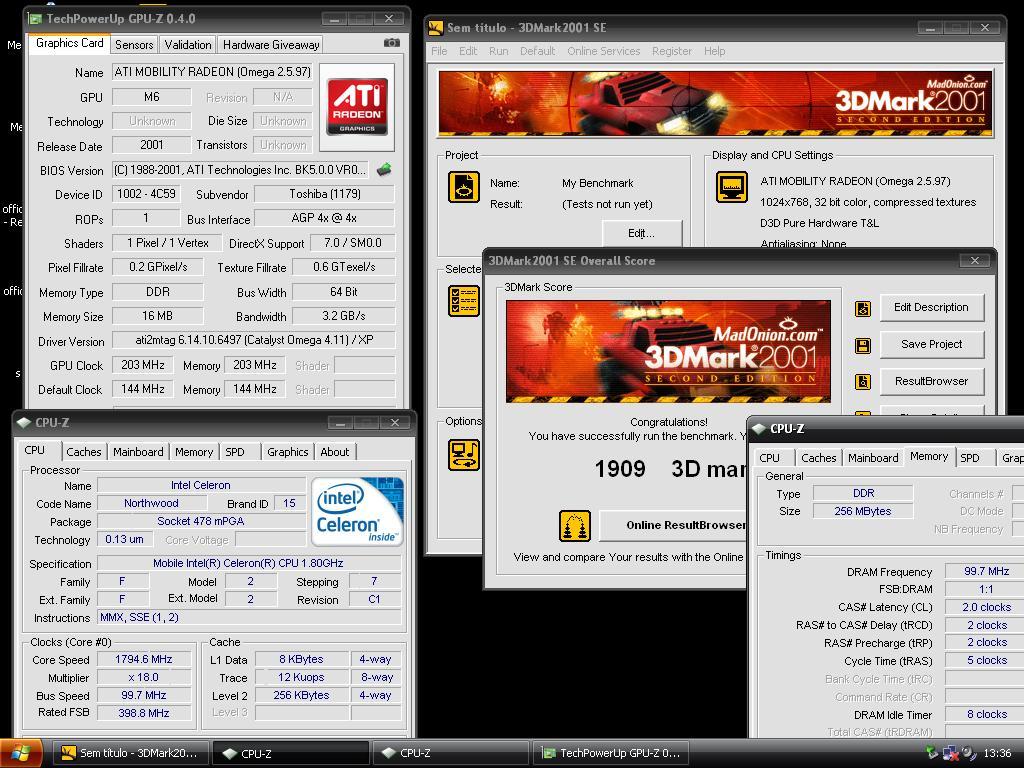
Task: Open the Hardware Giveaway tab in GPU-Z
Action: tap(270, 44)
